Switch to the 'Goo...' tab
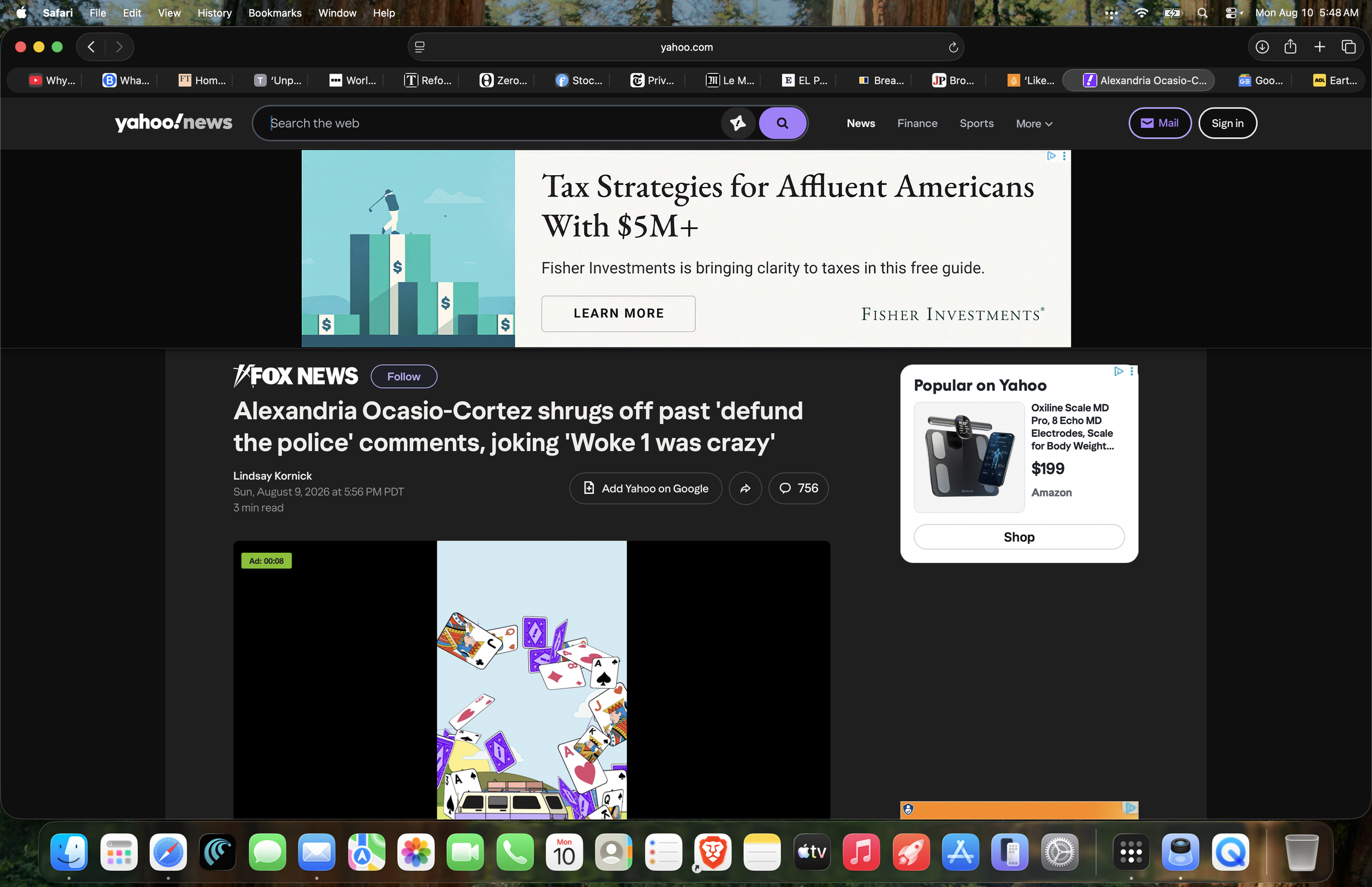1372x887 pixels. click(x=1260, y=80)
